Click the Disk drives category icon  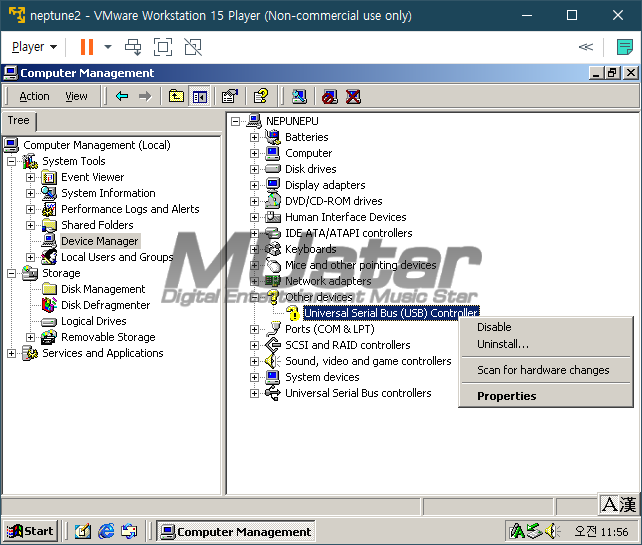click(273, 169)
